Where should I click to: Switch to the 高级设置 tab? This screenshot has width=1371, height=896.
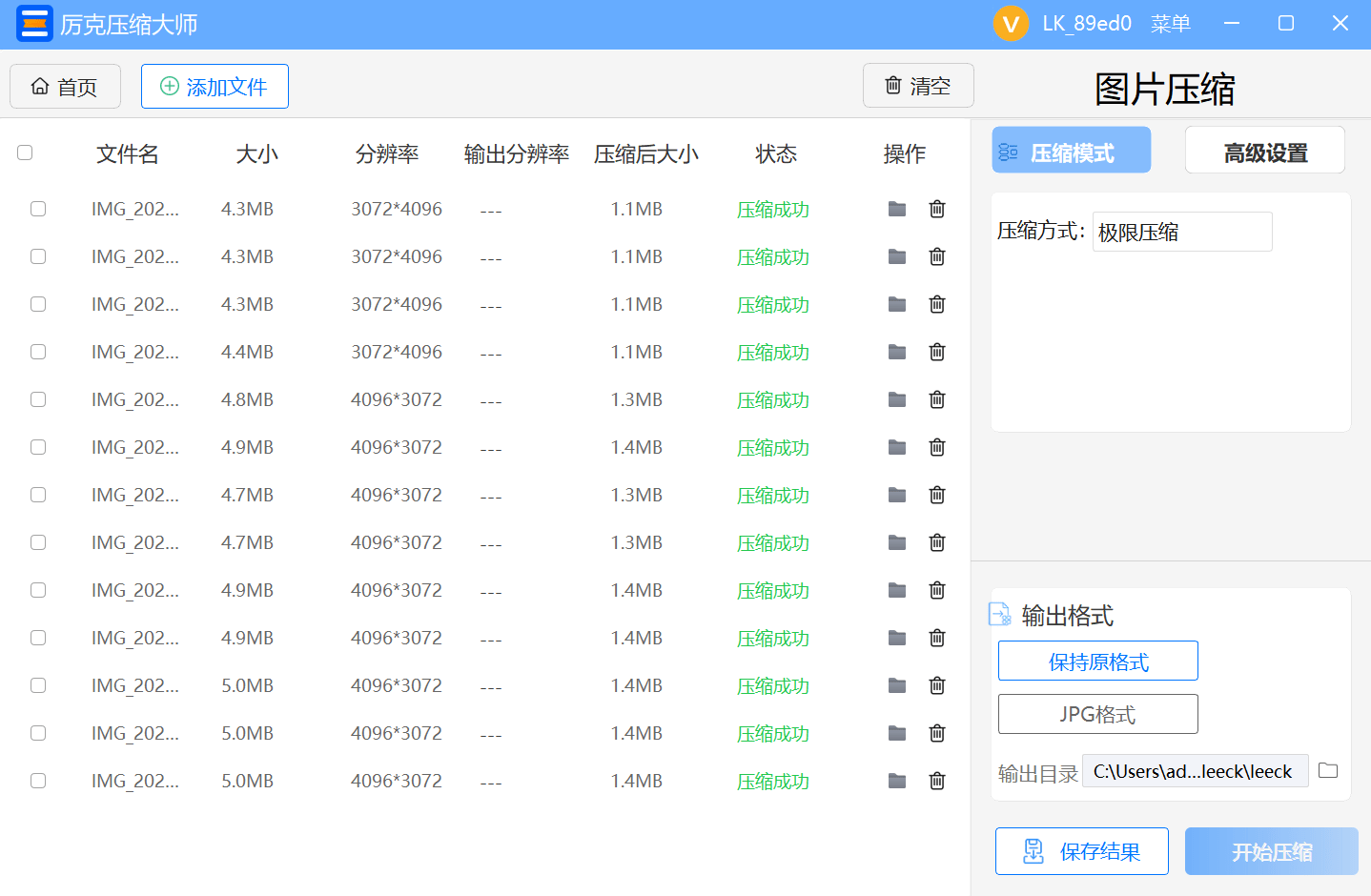coord(1265,151)
